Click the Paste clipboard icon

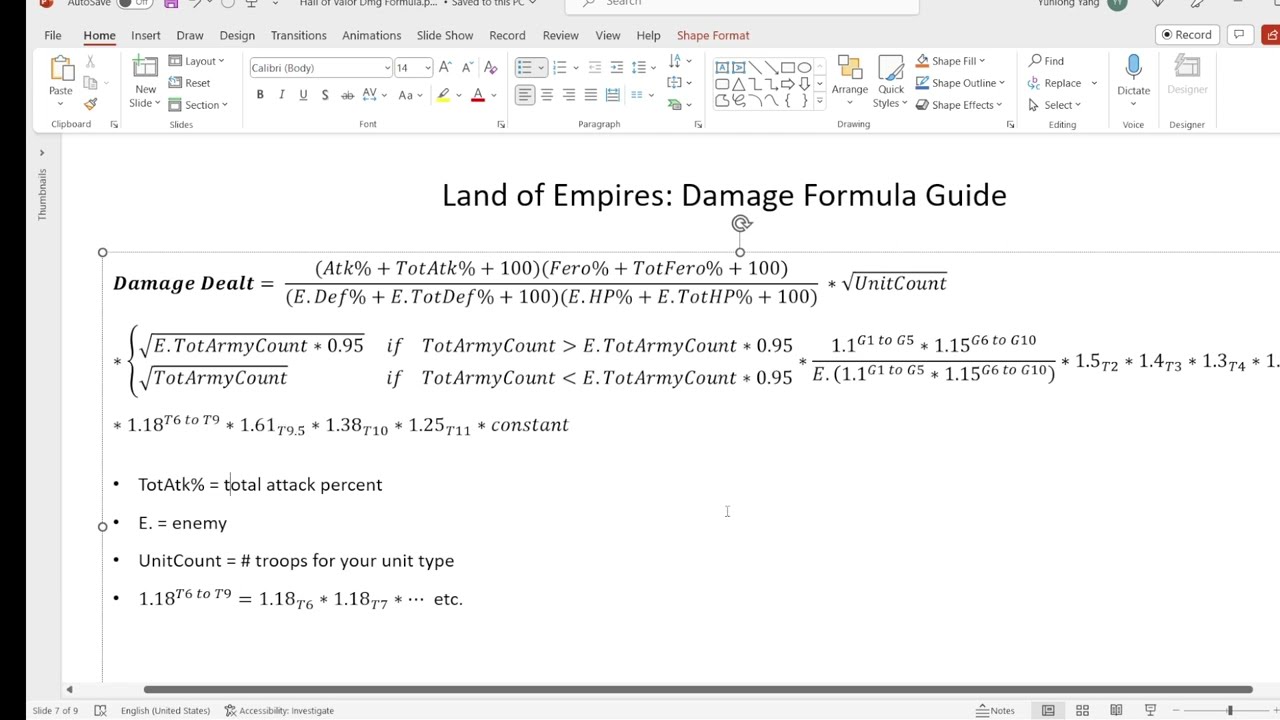pos(61,68)
